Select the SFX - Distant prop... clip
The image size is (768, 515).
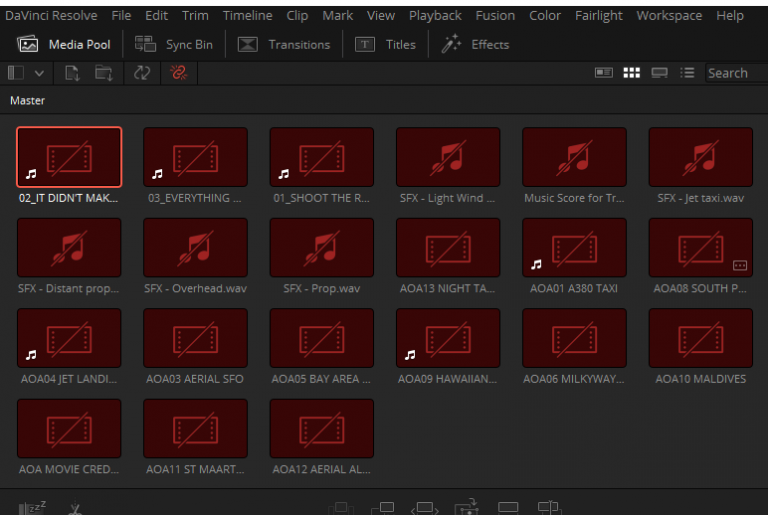69,247
